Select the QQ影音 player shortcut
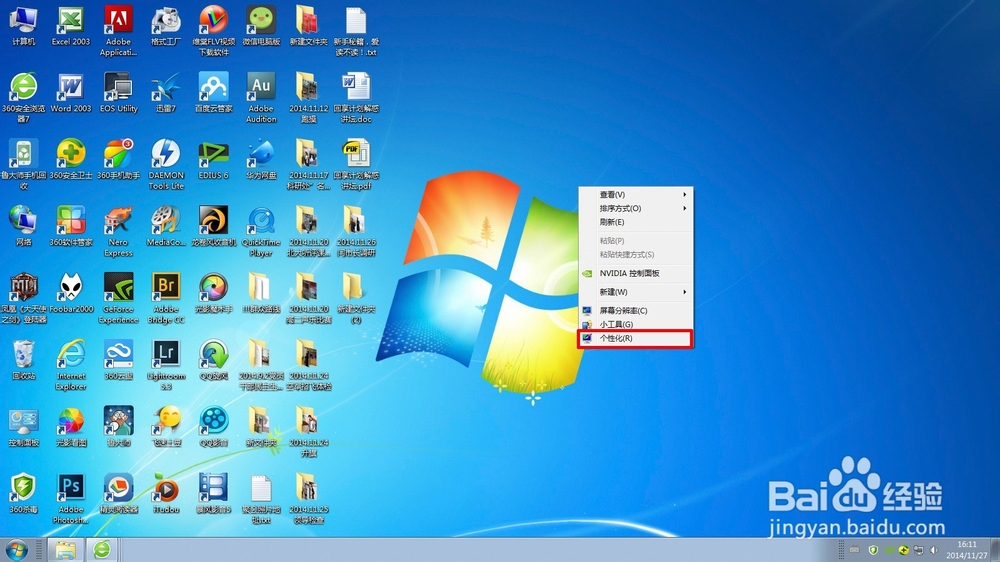Screen dimensions: 1000x562 [x=214, y=427]
